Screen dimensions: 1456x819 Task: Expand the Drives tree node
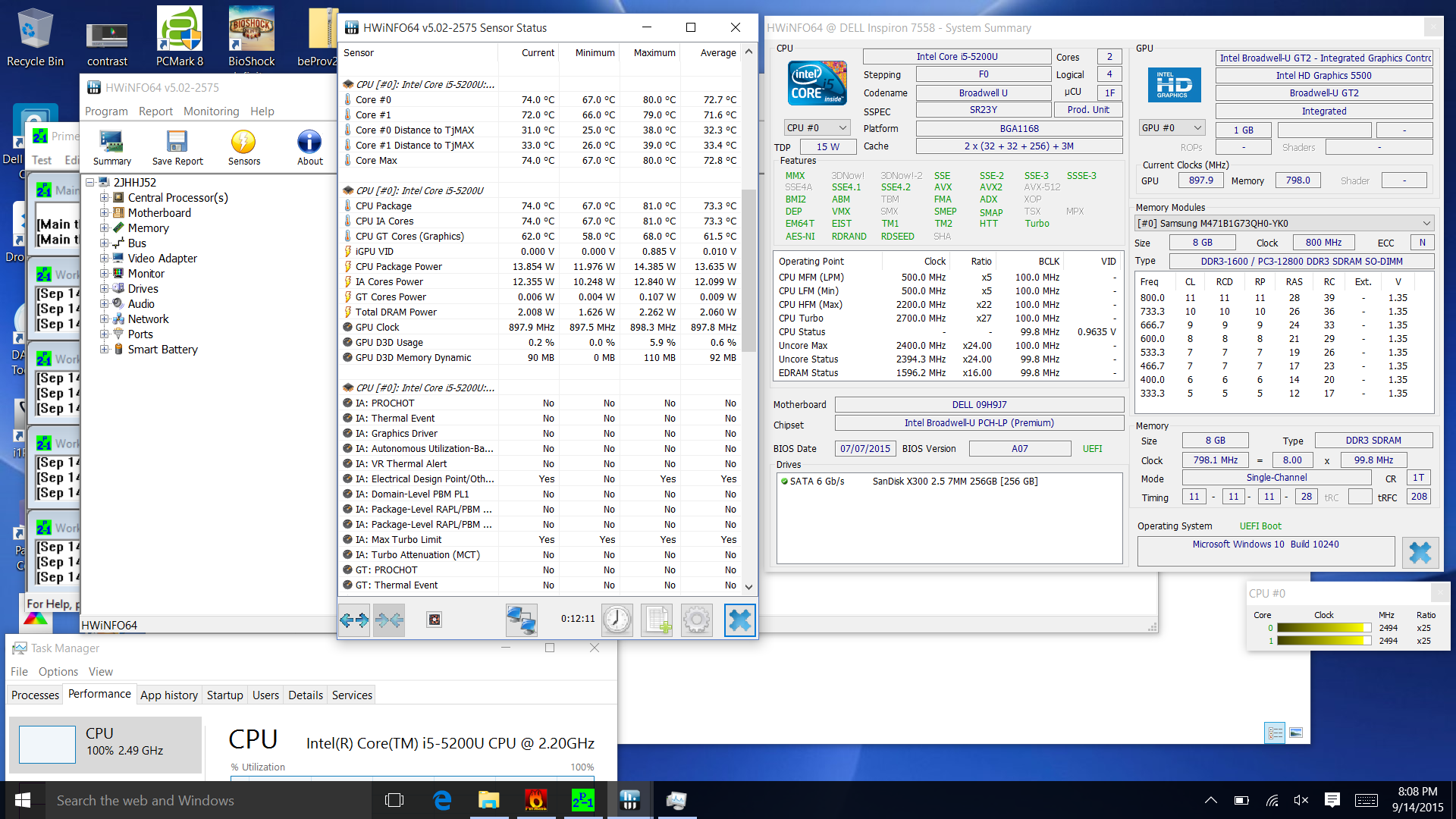pos(105,289)
